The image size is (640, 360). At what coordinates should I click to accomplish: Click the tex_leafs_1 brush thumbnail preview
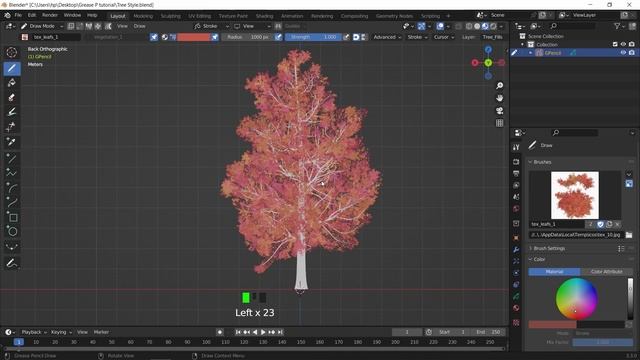(575, 195)
